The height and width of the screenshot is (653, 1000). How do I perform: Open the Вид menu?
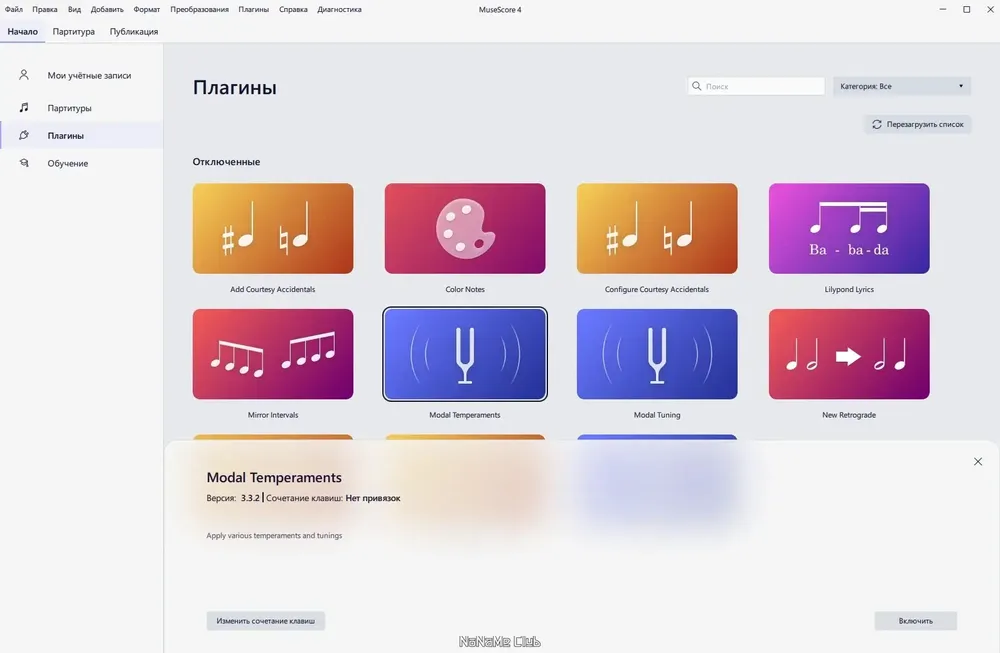[x=74, y=10]
